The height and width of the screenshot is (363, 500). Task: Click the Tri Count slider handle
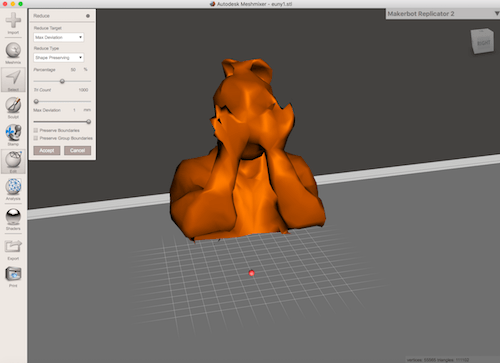coord(36,101)
